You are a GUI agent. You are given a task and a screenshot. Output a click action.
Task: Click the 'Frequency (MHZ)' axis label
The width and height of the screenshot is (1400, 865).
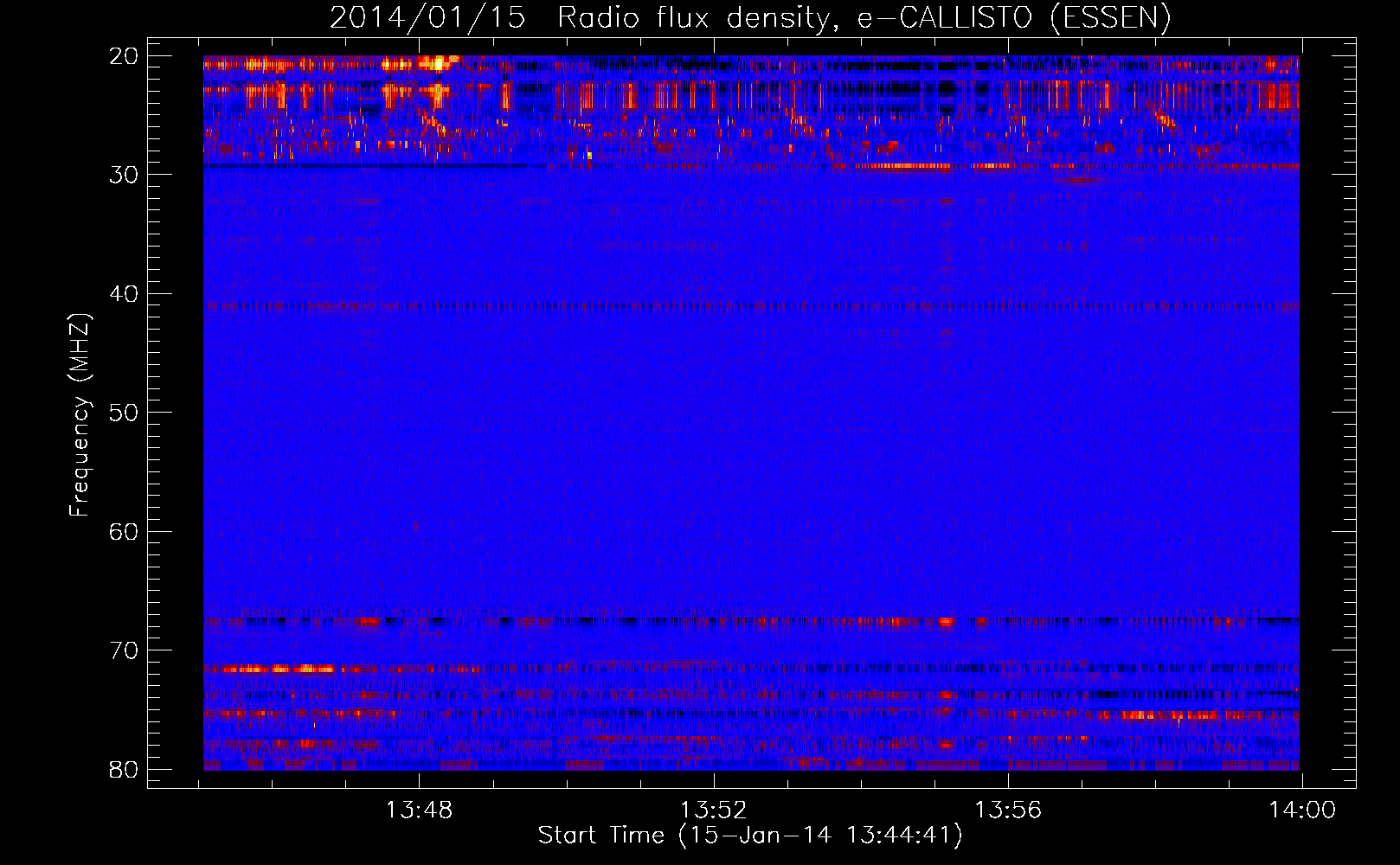click(x=80, y=415)
